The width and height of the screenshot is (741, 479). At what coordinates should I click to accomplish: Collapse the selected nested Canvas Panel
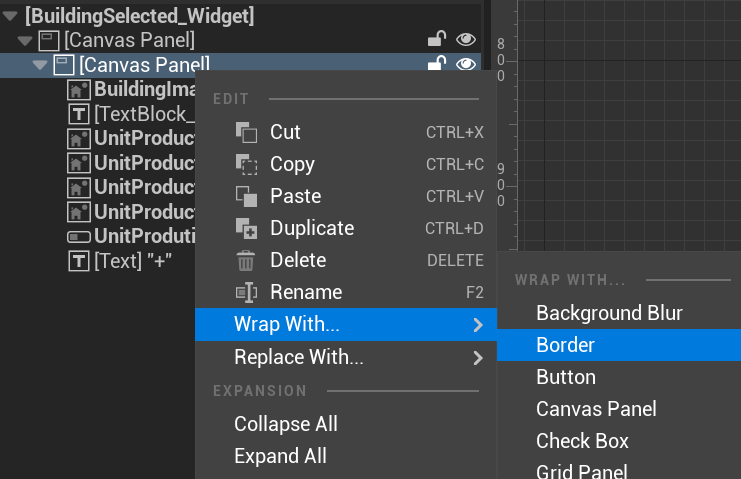(39, 65)
